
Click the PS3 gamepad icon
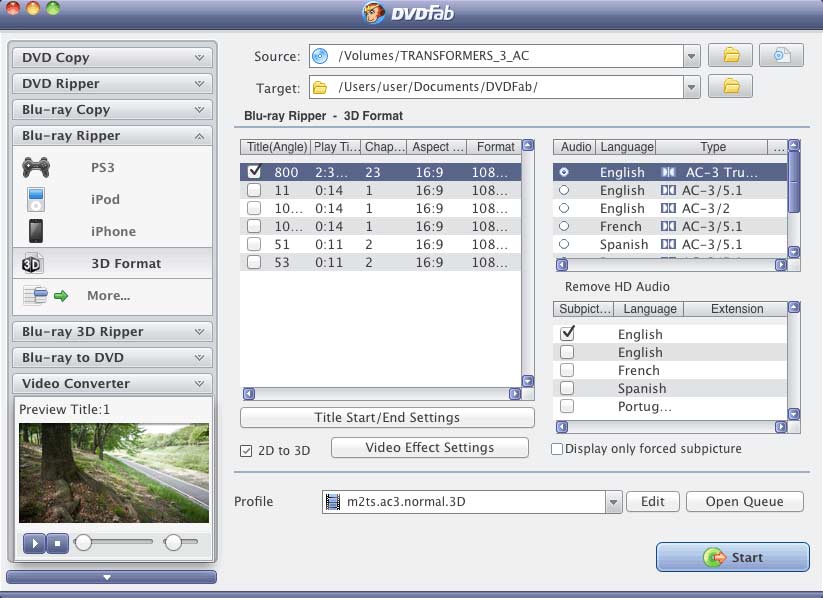(x=36, y=167)
